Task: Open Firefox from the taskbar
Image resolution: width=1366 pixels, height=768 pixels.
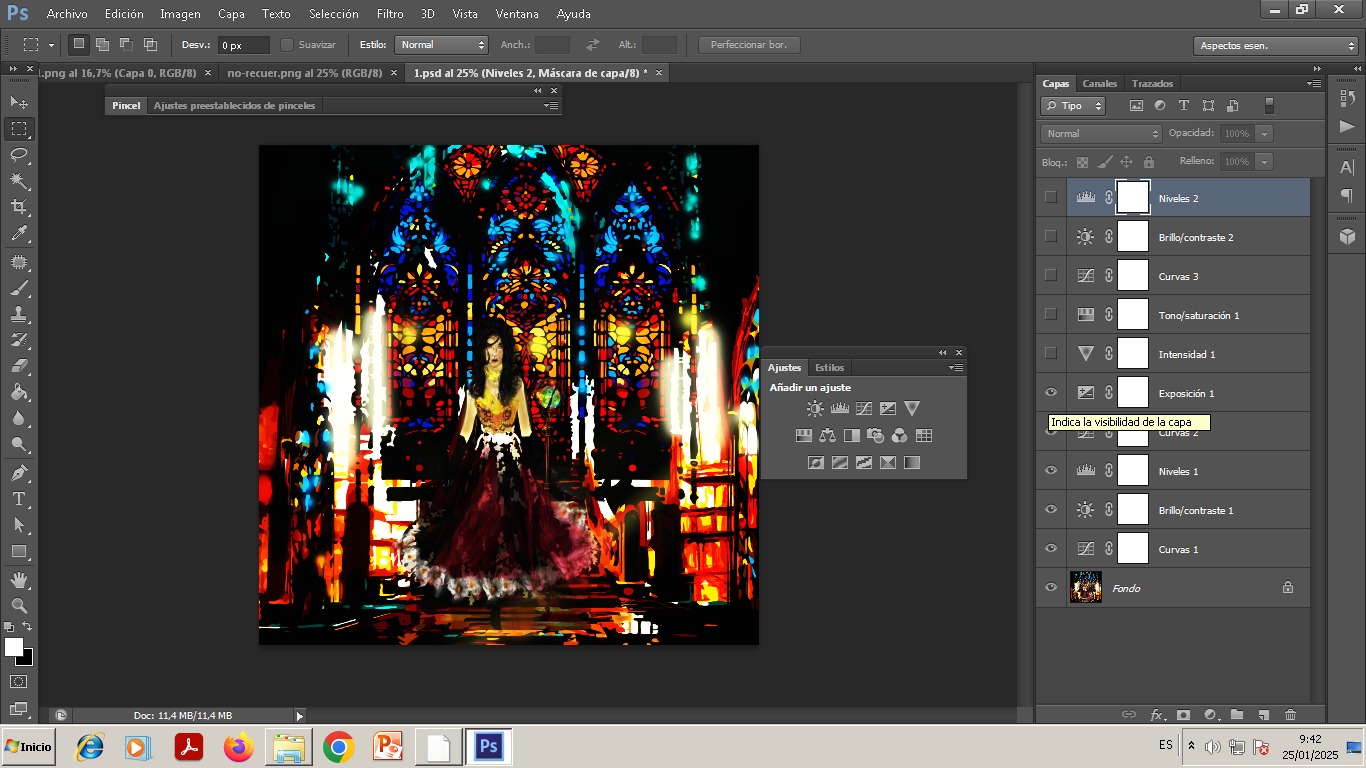Action: pos(238,747)
